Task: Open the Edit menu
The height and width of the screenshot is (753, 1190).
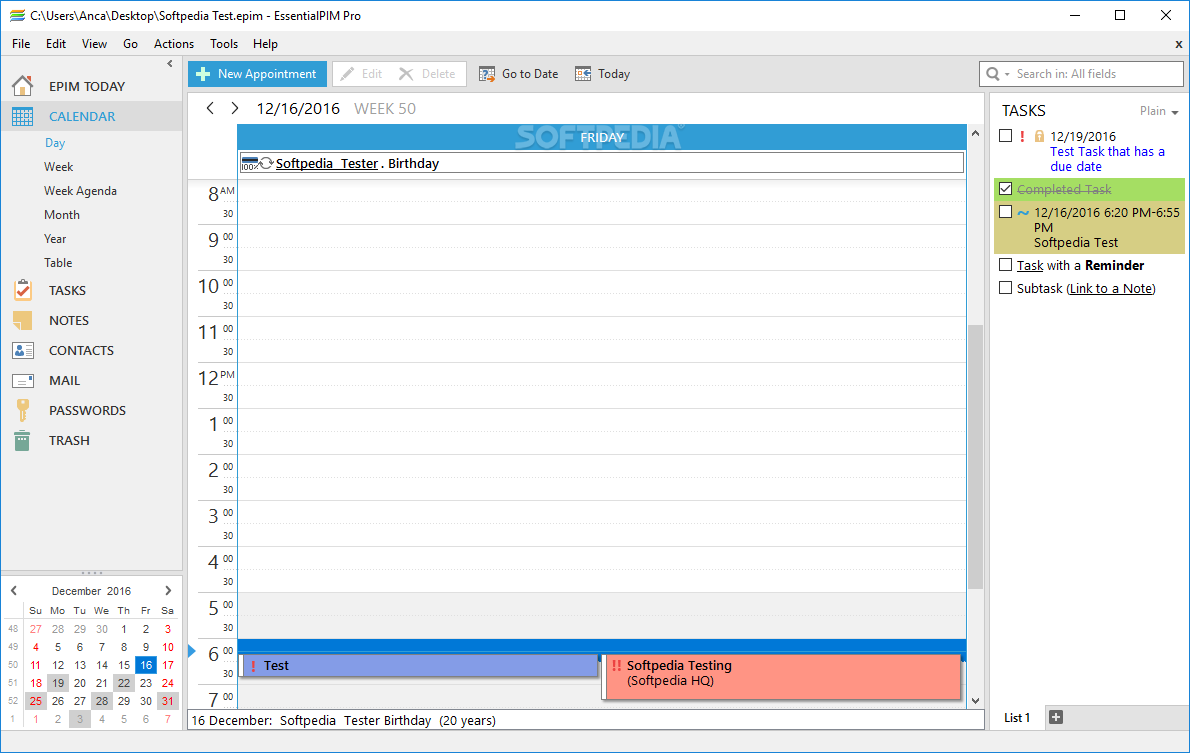Action: pyautogui.click(x=56, y=44)
